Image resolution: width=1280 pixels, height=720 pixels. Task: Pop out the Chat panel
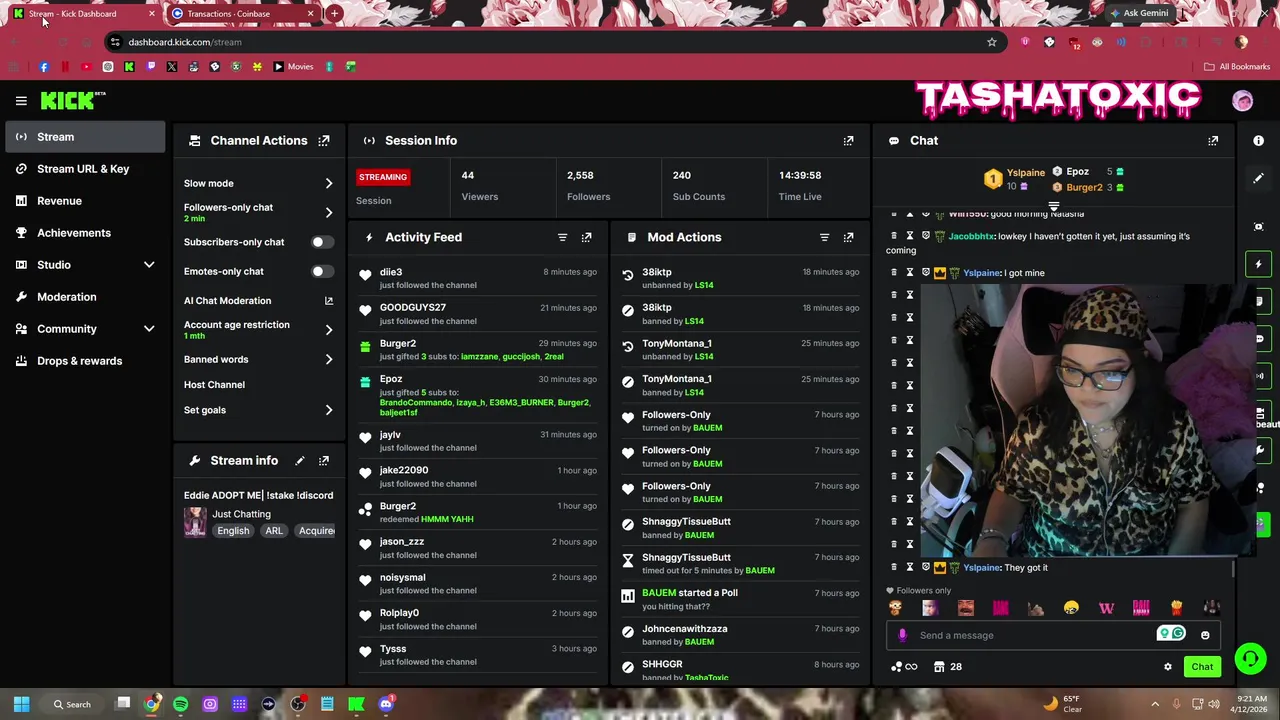click(x=1213, y=141)
